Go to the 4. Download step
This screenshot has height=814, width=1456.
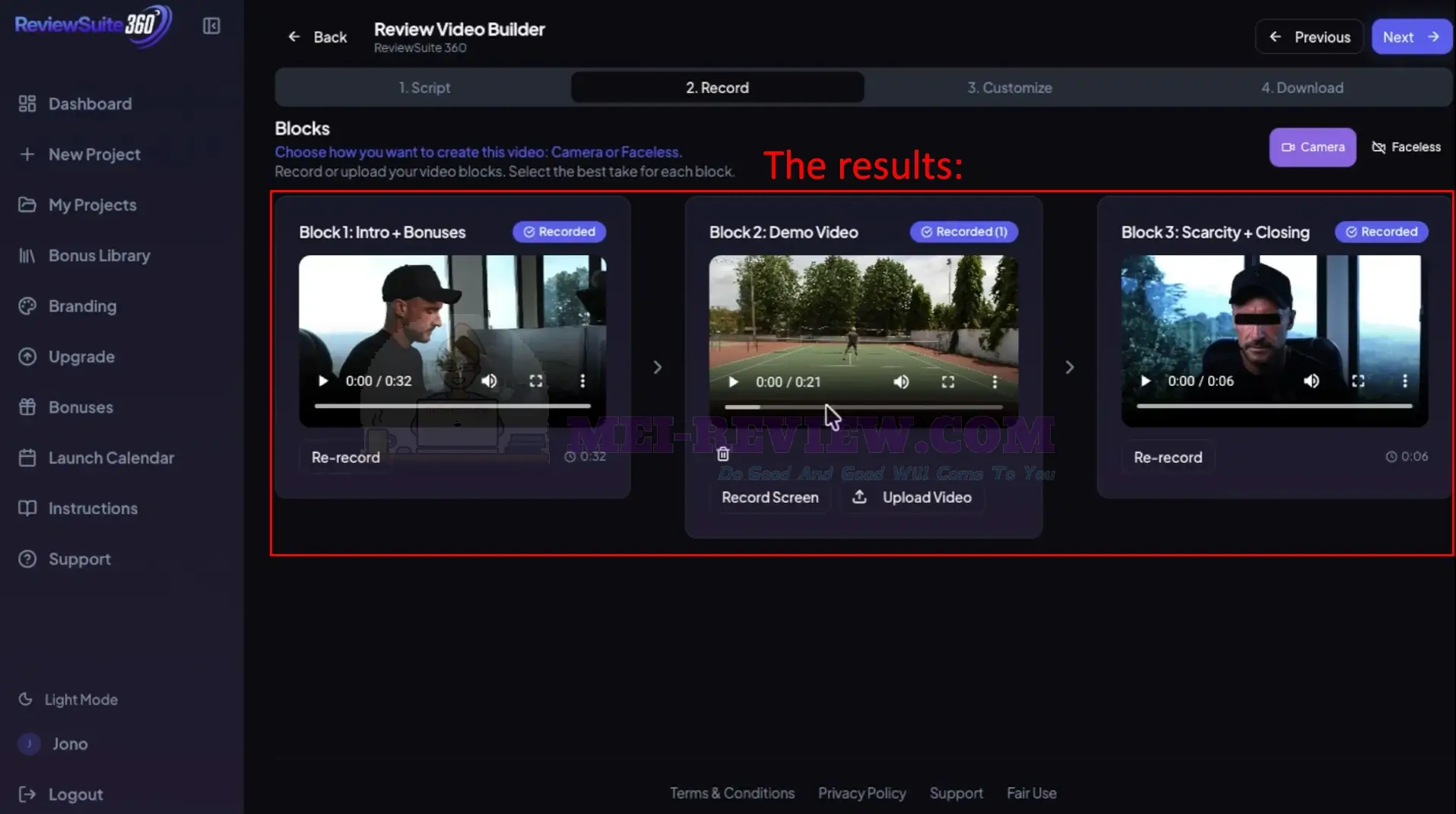1302,87
